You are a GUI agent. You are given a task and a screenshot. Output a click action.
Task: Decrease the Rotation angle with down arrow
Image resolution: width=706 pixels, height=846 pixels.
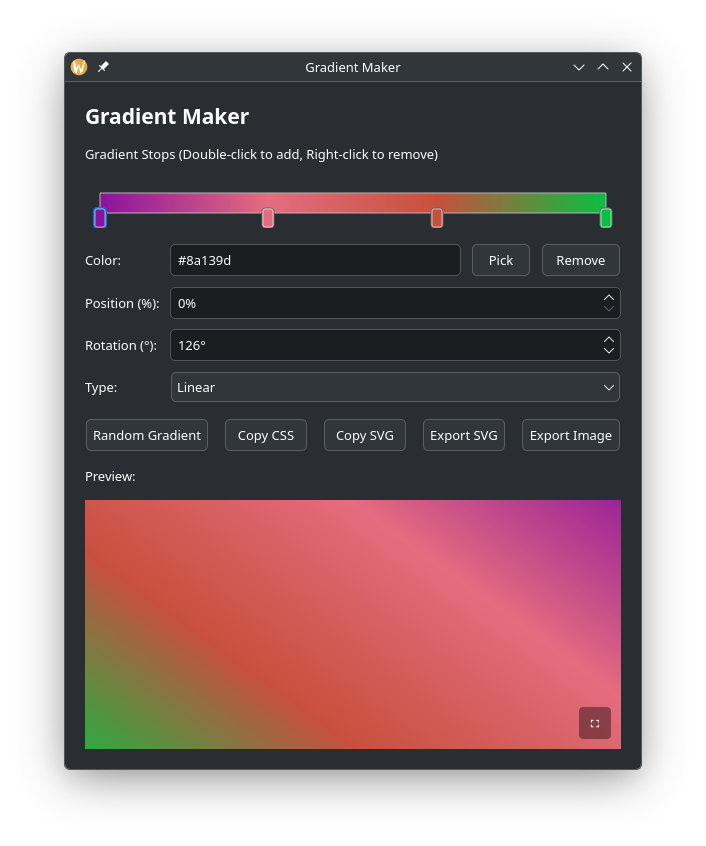(608, 351)
